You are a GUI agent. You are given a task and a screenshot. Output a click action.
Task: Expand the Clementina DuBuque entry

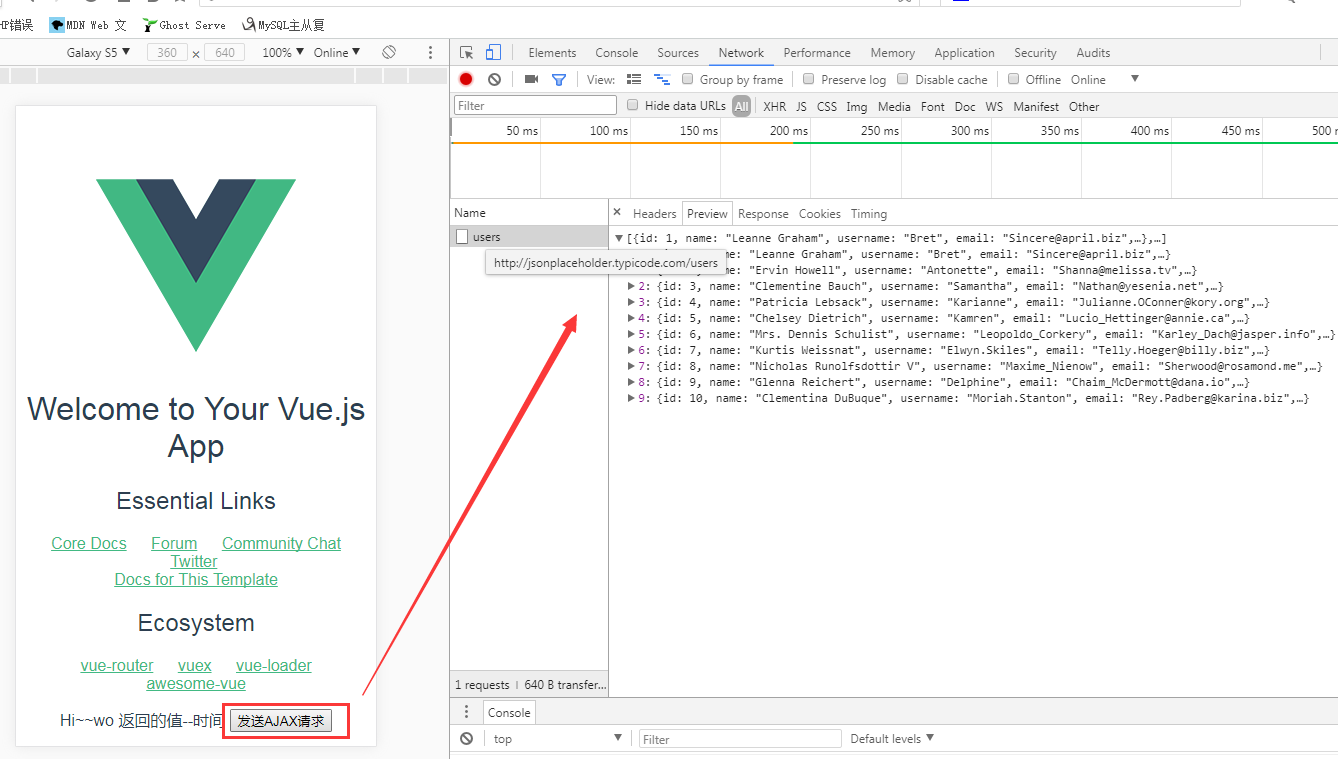pyautogui.click(x=631, y=398)
